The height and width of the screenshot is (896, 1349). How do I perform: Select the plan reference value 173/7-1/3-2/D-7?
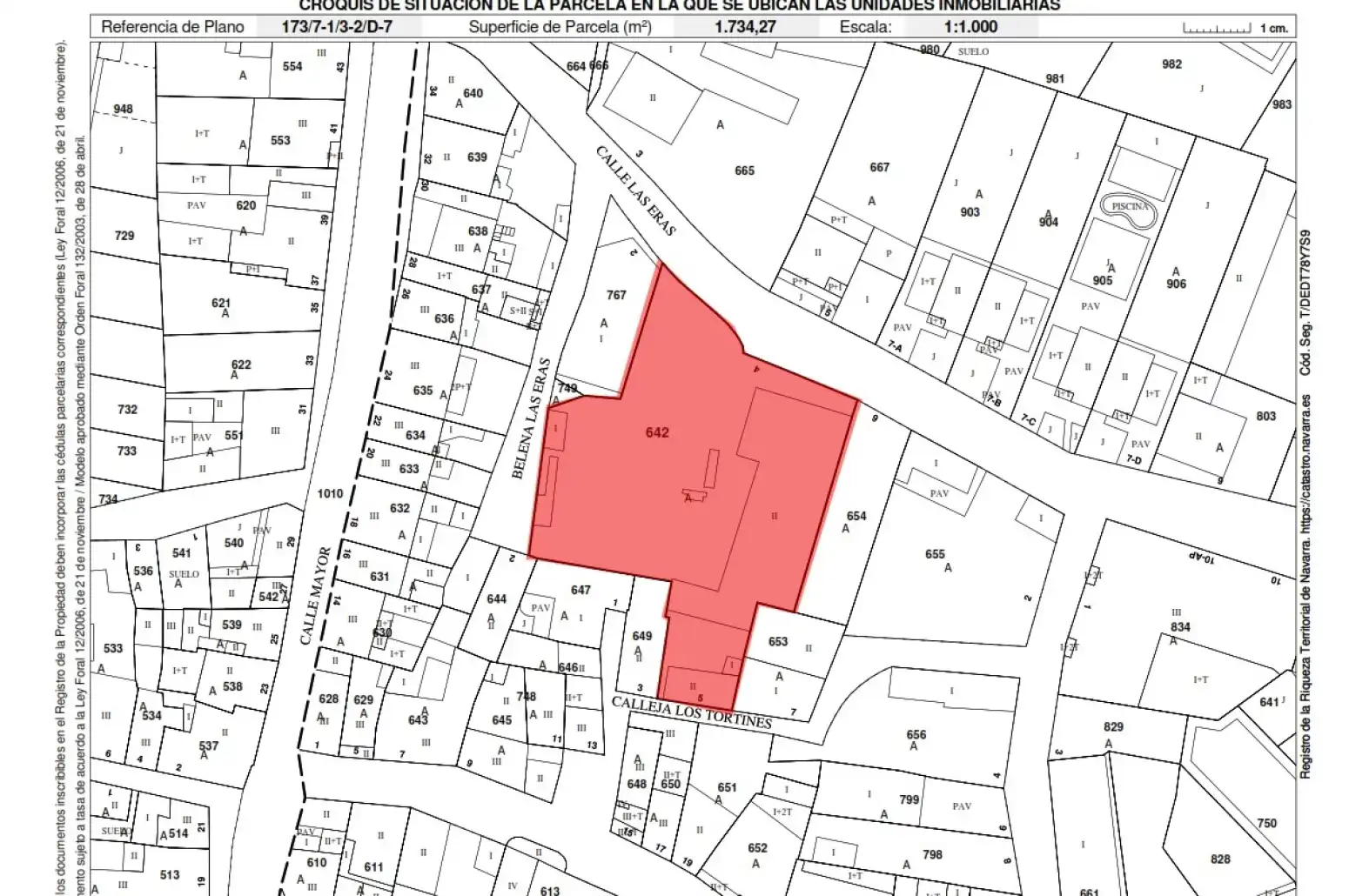coord(337,26)
